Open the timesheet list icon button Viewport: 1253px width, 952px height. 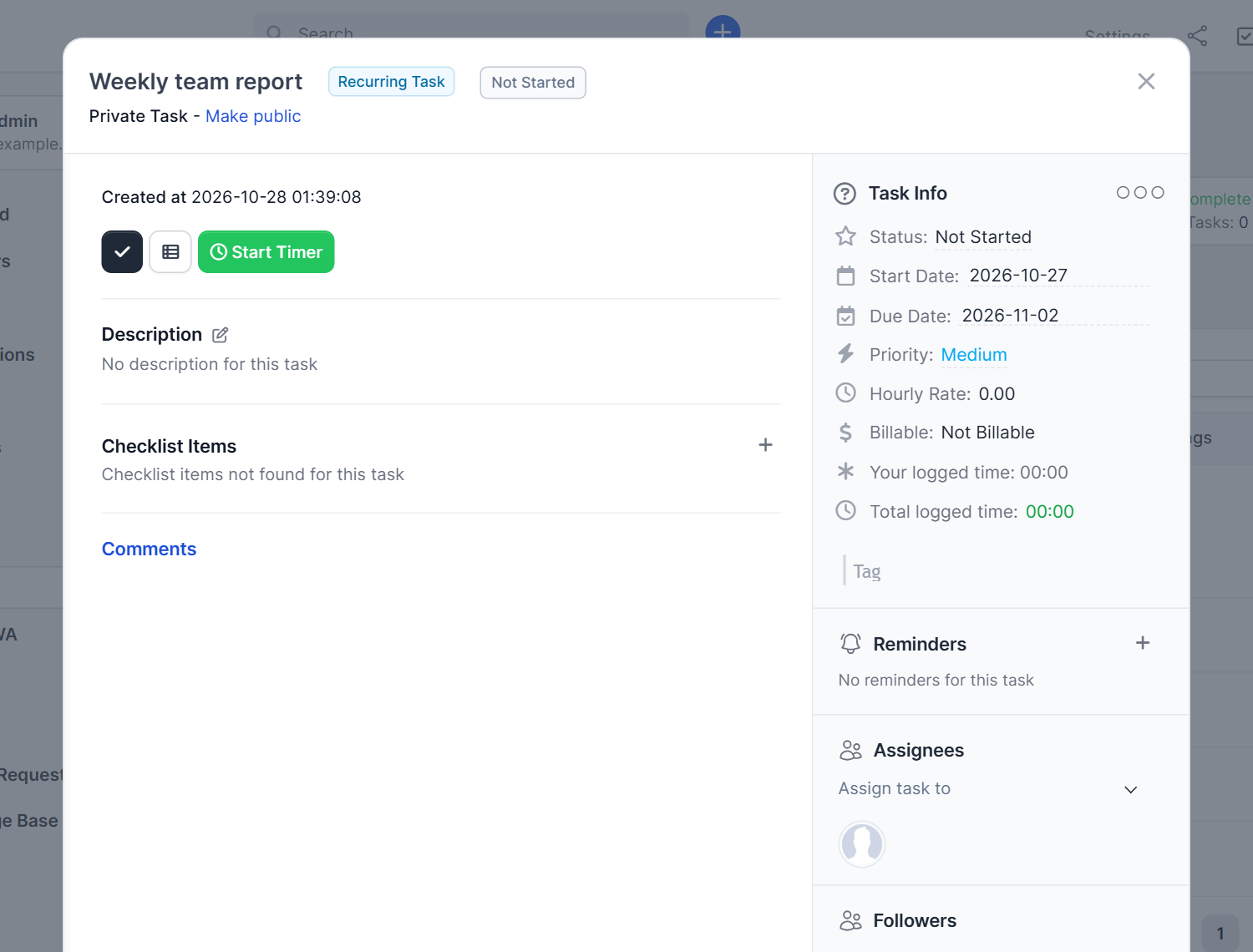[170, 252]
